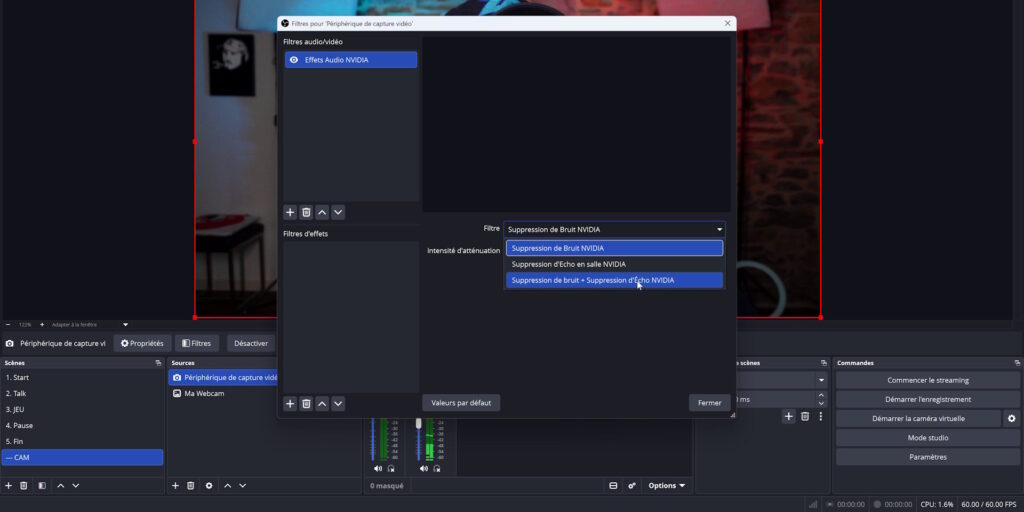
Task: Undock the Commandes panel
Action: click(x=1017, y=363)
